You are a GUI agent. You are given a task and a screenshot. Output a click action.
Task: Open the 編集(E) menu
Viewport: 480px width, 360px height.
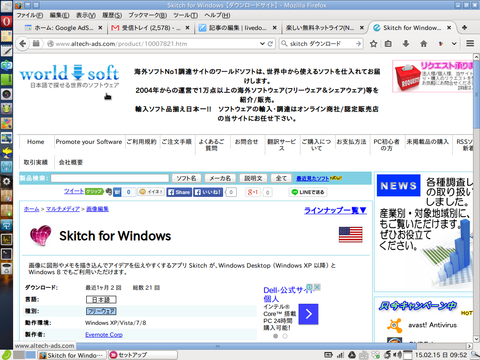point(59,15)
